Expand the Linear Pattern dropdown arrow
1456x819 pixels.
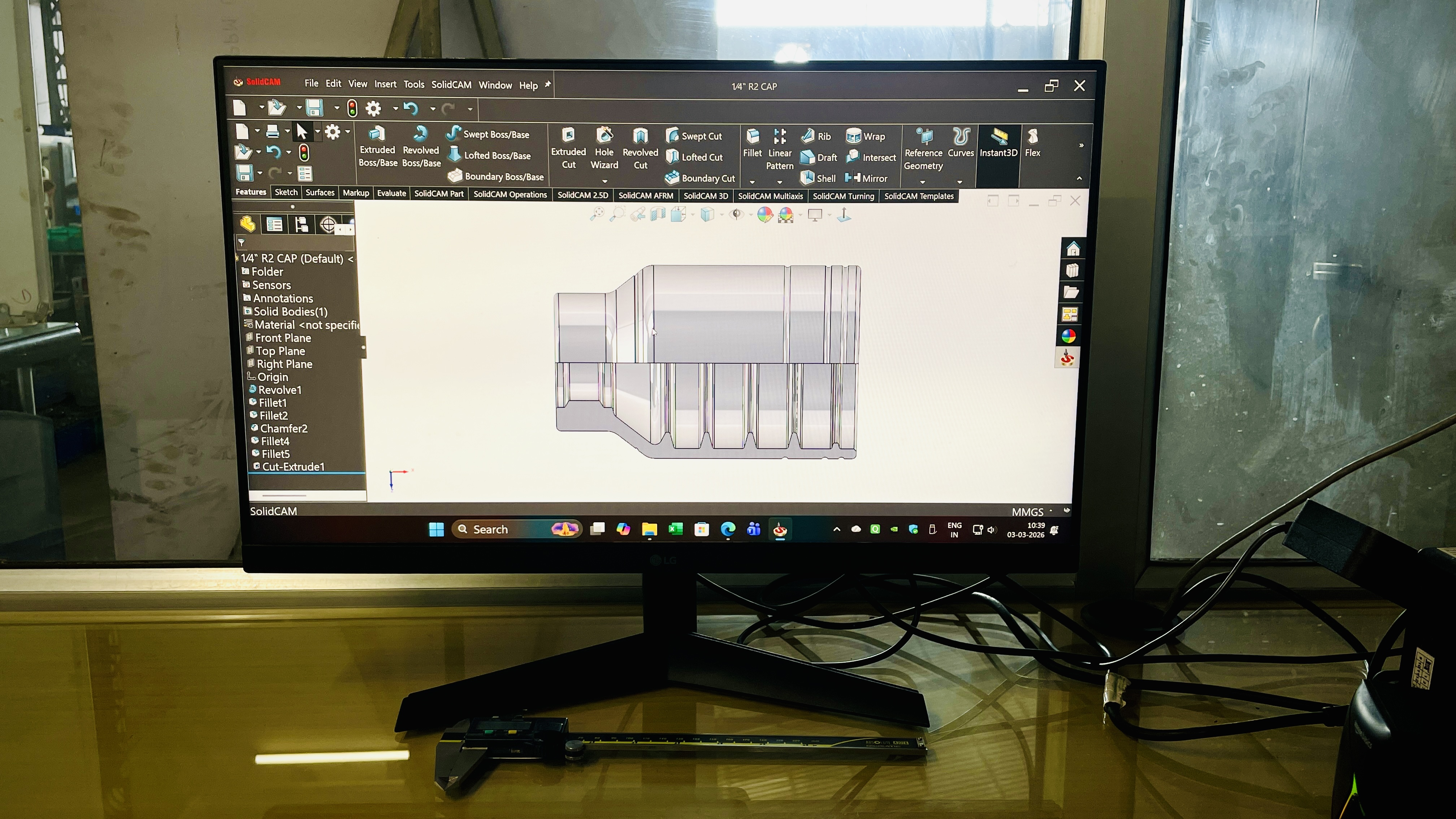click(779, 182)
